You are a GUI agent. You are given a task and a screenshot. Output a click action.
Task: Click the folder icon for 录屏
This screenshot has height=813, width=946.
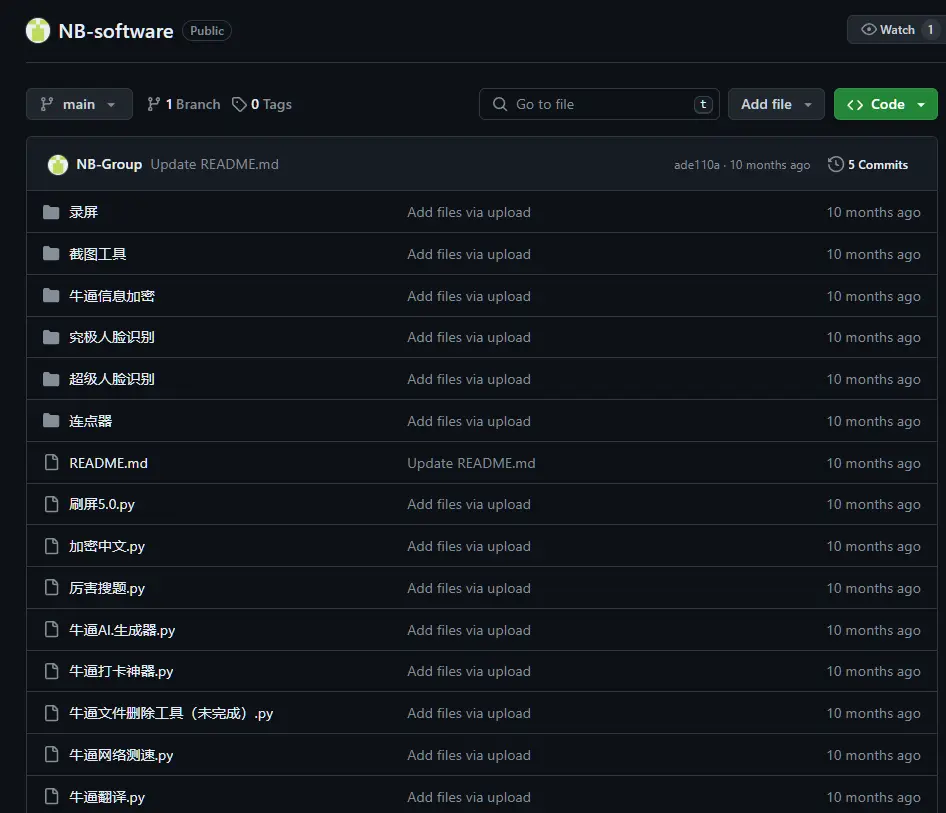pyautogui.click(x=51, y=212)
